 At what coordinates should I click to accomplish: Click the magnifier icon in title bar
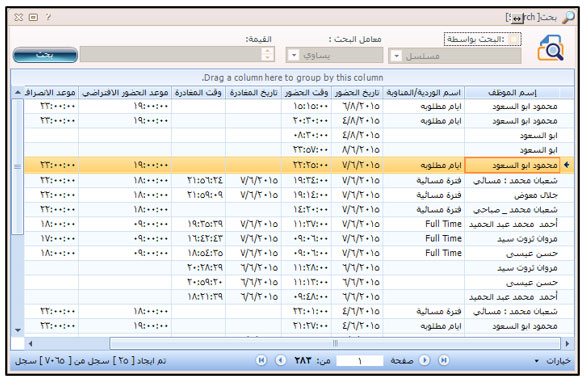click(568, 17)
